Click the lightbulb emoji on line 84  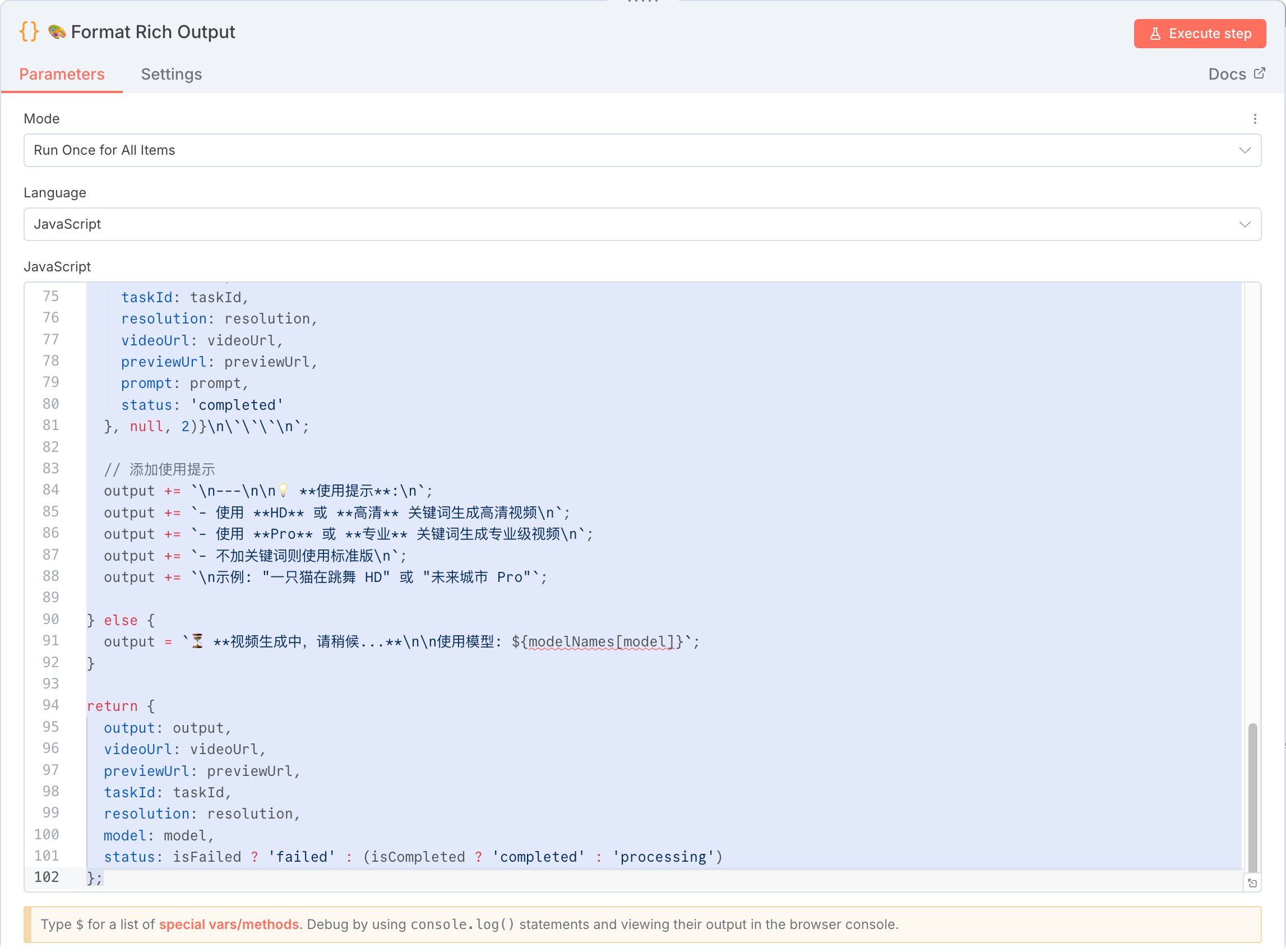point(284,491)
